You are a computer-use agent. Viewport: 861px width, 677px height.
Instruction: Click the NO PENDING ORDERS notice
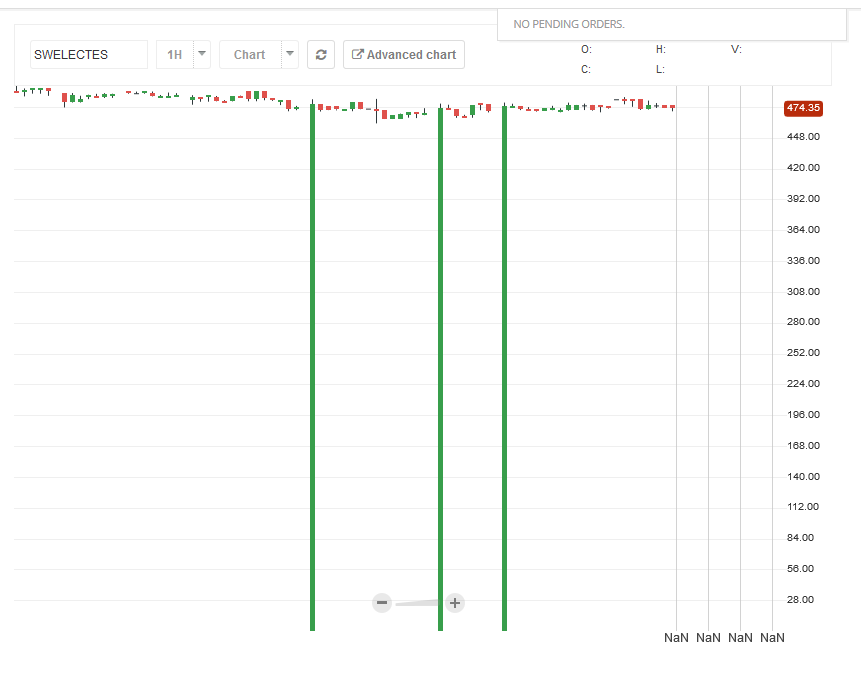569,24
